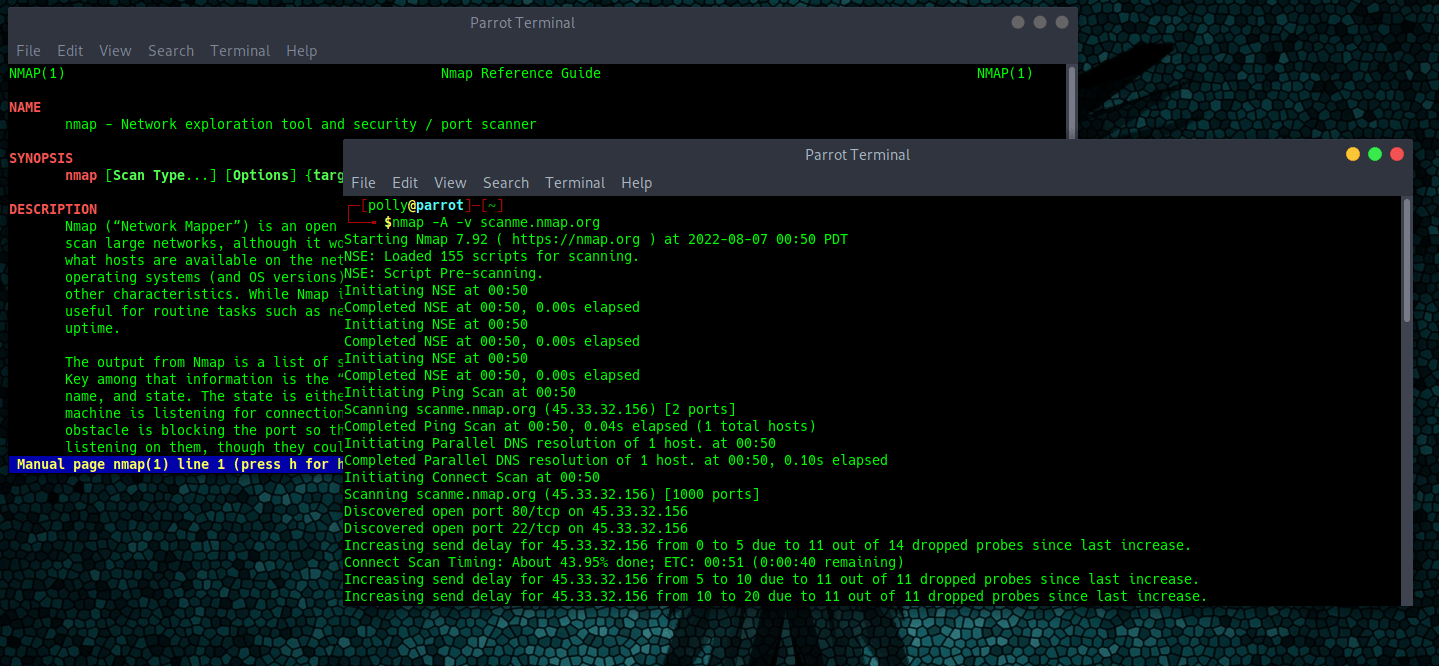Close the front terminal with red button

[1397, 154]
